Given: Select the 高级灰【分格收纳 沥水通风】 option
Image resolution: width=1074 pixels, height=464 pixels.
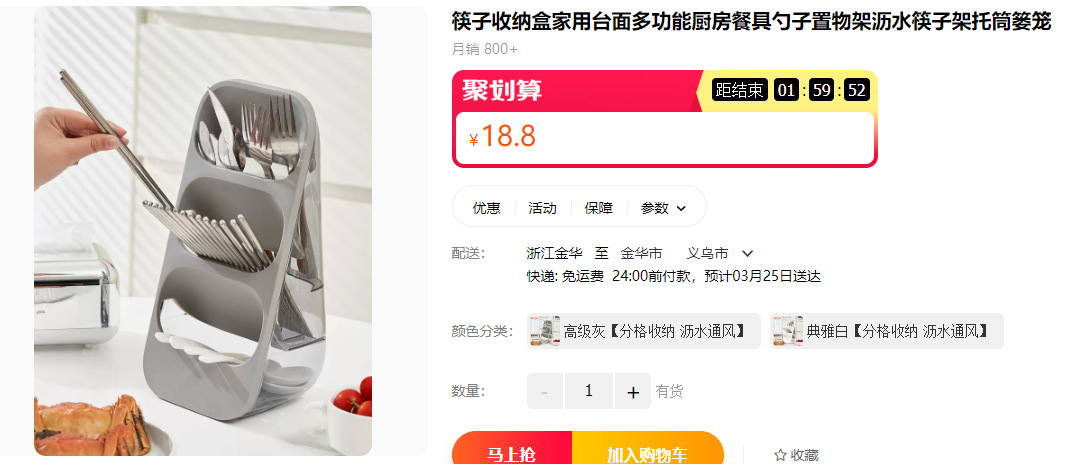Looking at the screenshot, I should click(644, 331).
